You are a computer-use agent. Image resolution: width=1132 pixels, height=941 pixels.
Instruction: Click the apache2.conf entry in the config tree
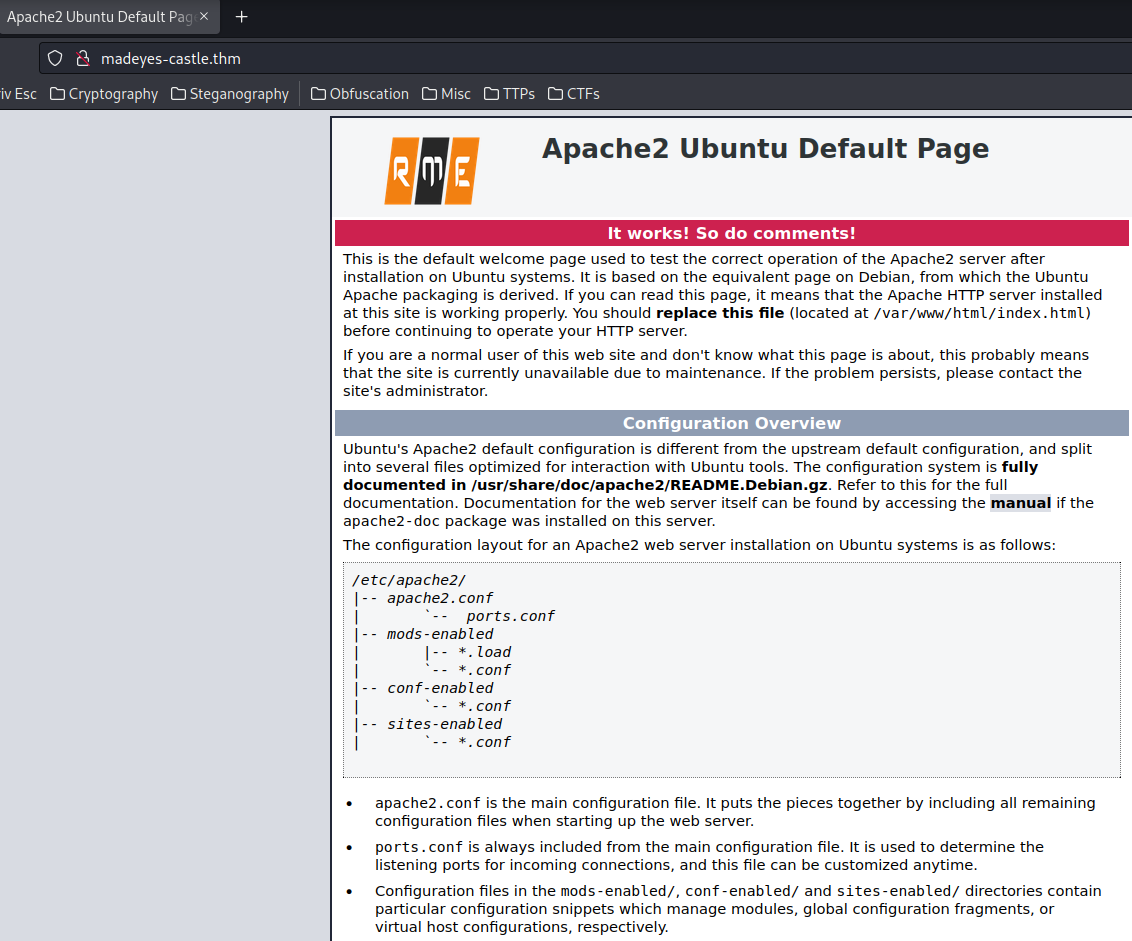pyautogui.click(x=440, y=598)
